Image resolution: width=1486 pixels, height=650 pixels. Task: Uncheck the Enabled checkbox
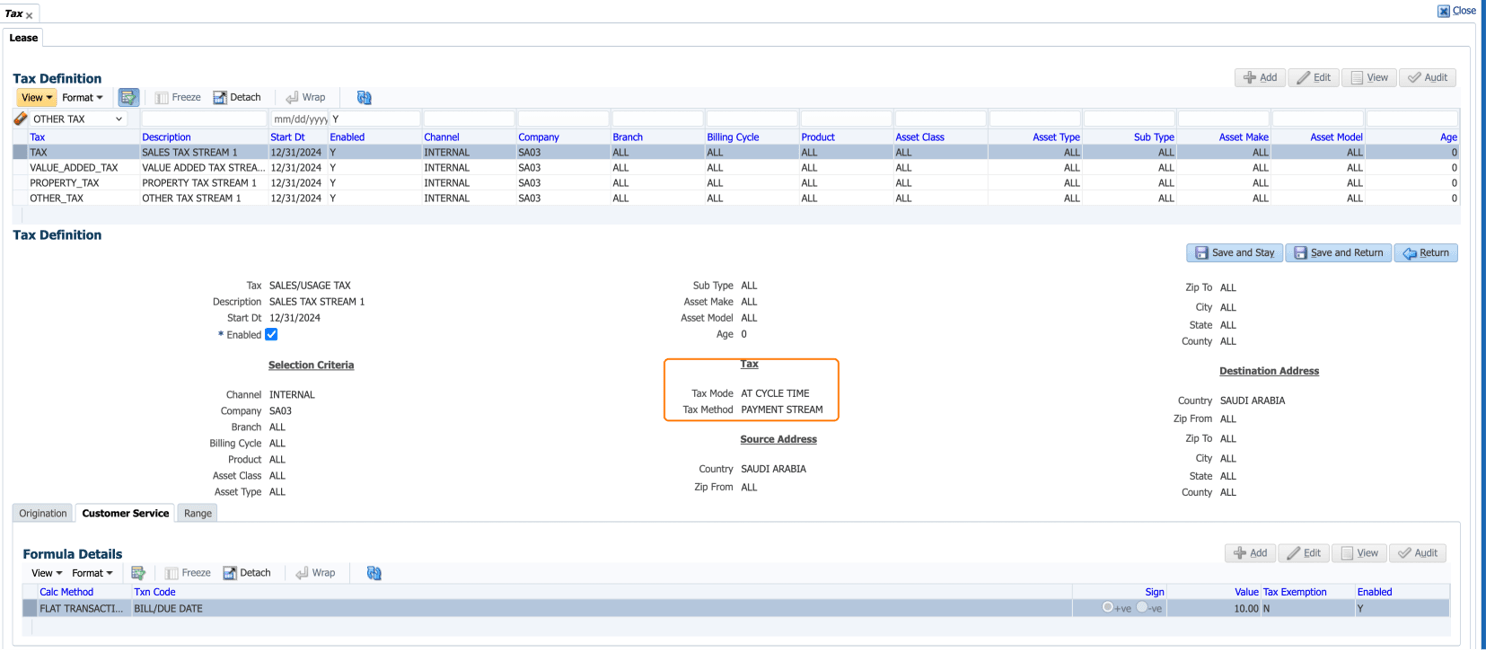tap(271, 335)
